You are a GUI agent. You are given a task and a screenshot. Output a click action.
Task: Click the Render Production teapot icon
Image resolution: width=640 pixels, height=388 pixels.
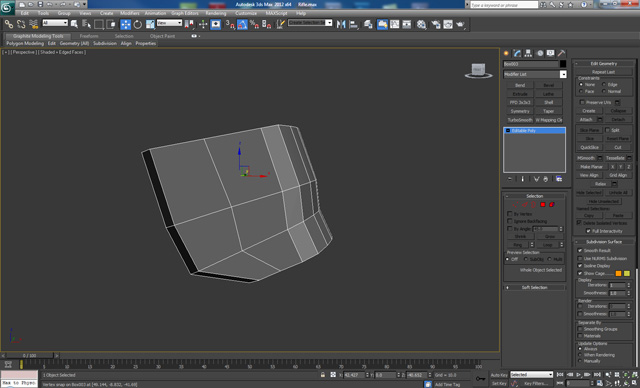click(460, 24)
